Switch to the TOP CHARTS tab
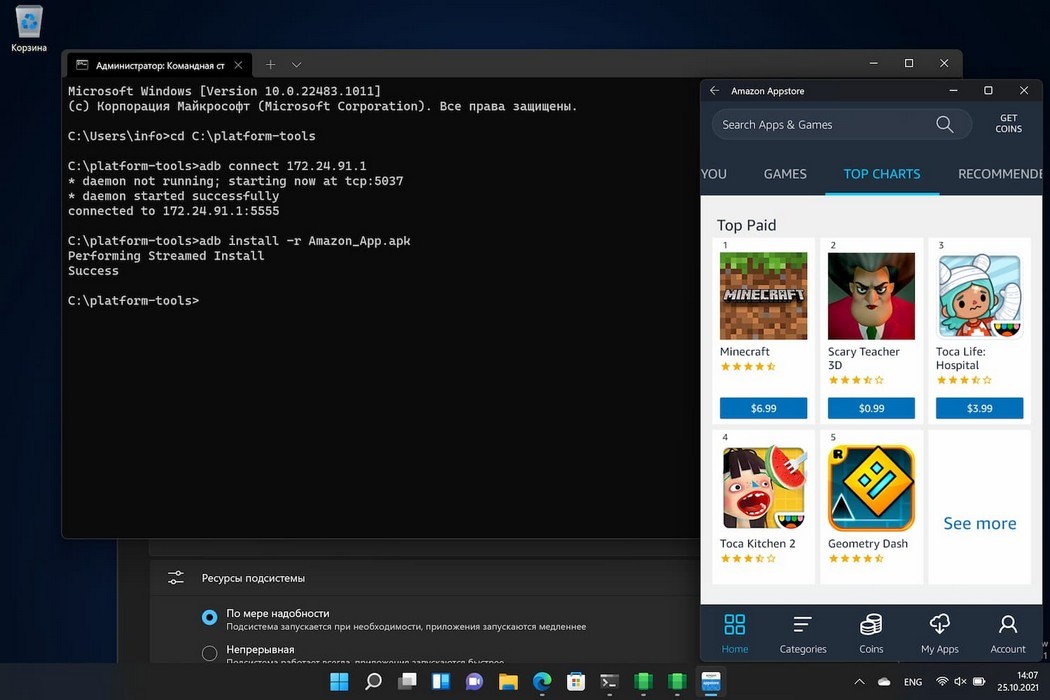 [x=882, y=174]
